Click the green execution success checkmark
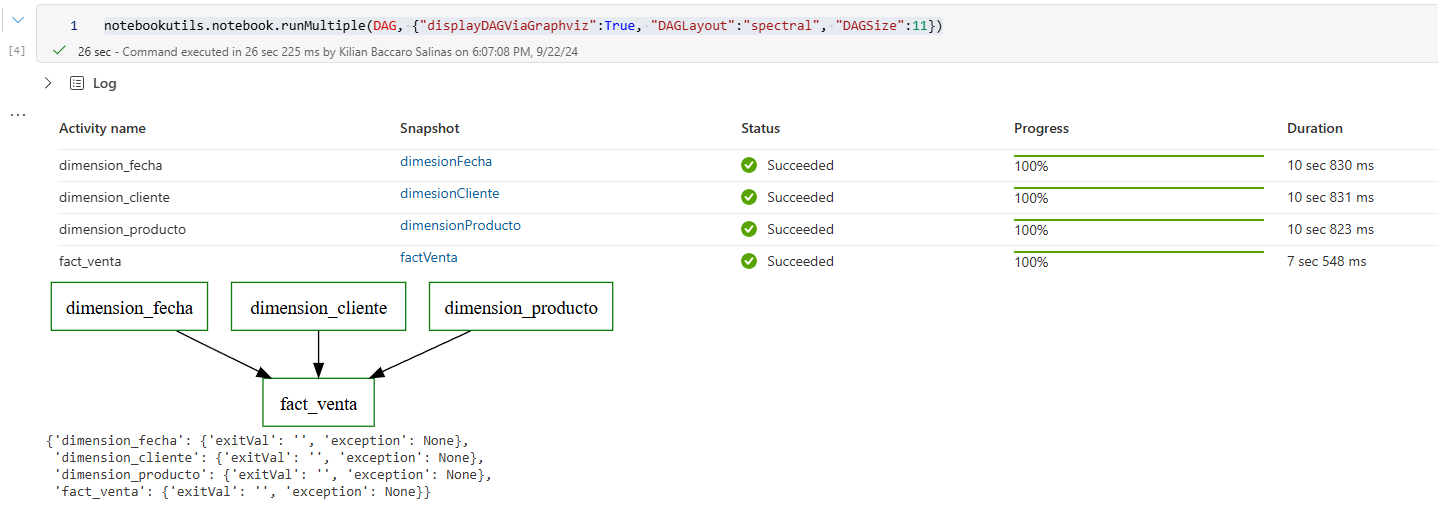1438x514 pixels. point(60,50)
